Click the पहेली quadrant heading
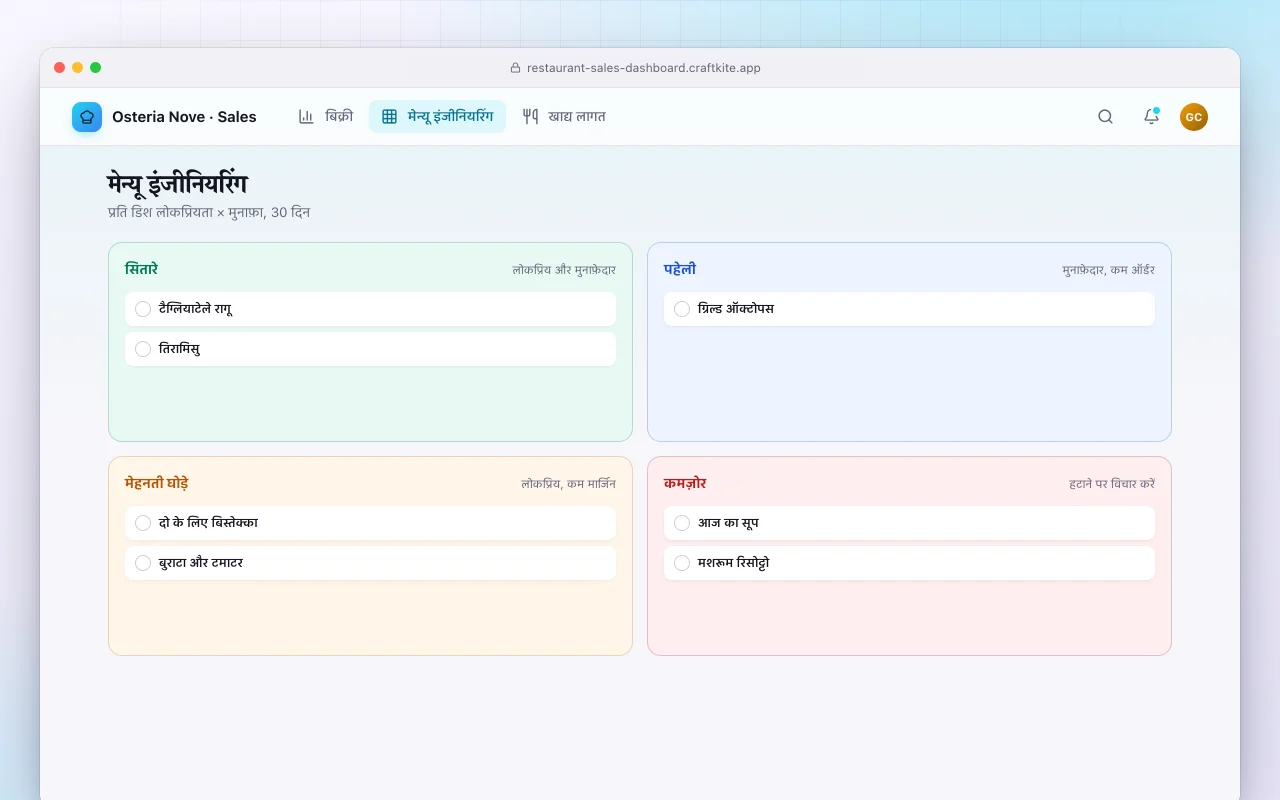Image resolution: width=1280 pixels, height=800 pixels. (x=680, y=269)
